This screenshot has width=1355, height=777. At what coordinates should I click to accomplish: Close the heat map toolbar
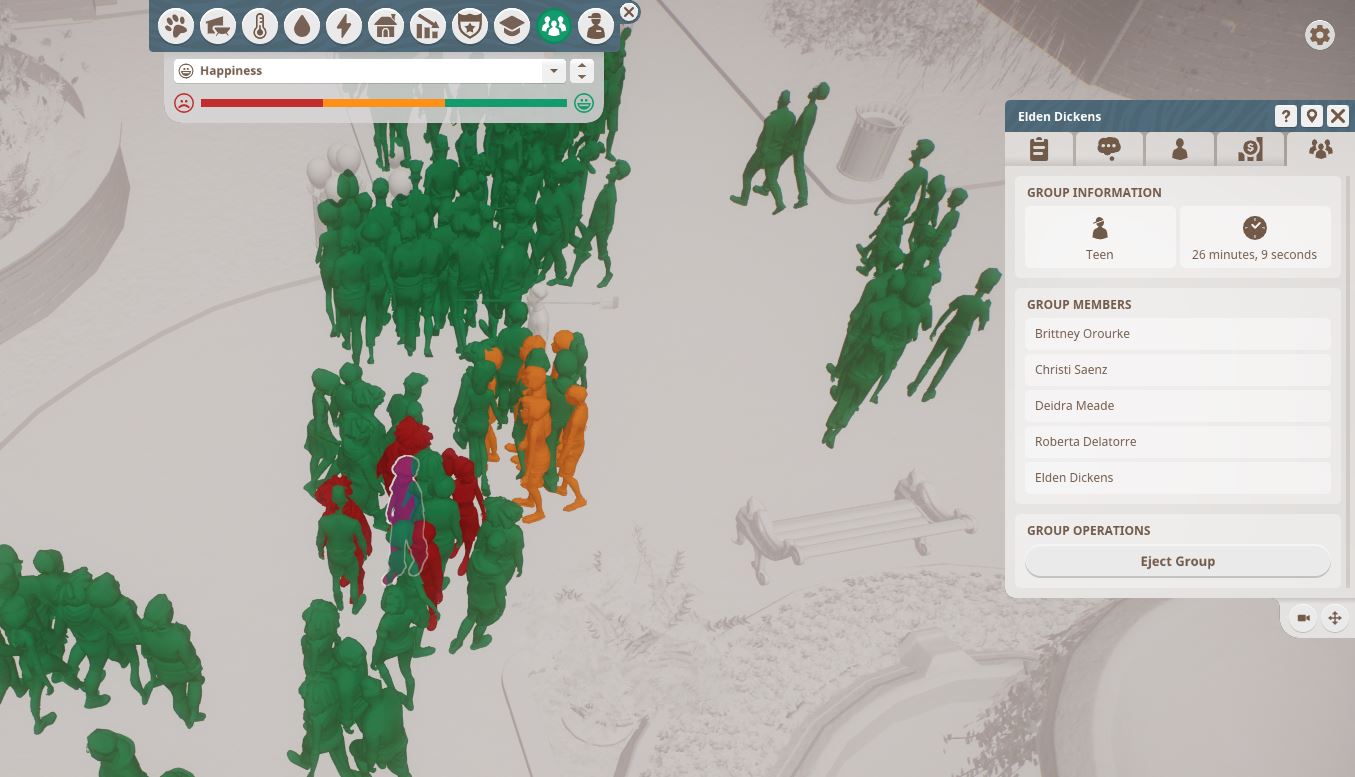coord(629,12)
